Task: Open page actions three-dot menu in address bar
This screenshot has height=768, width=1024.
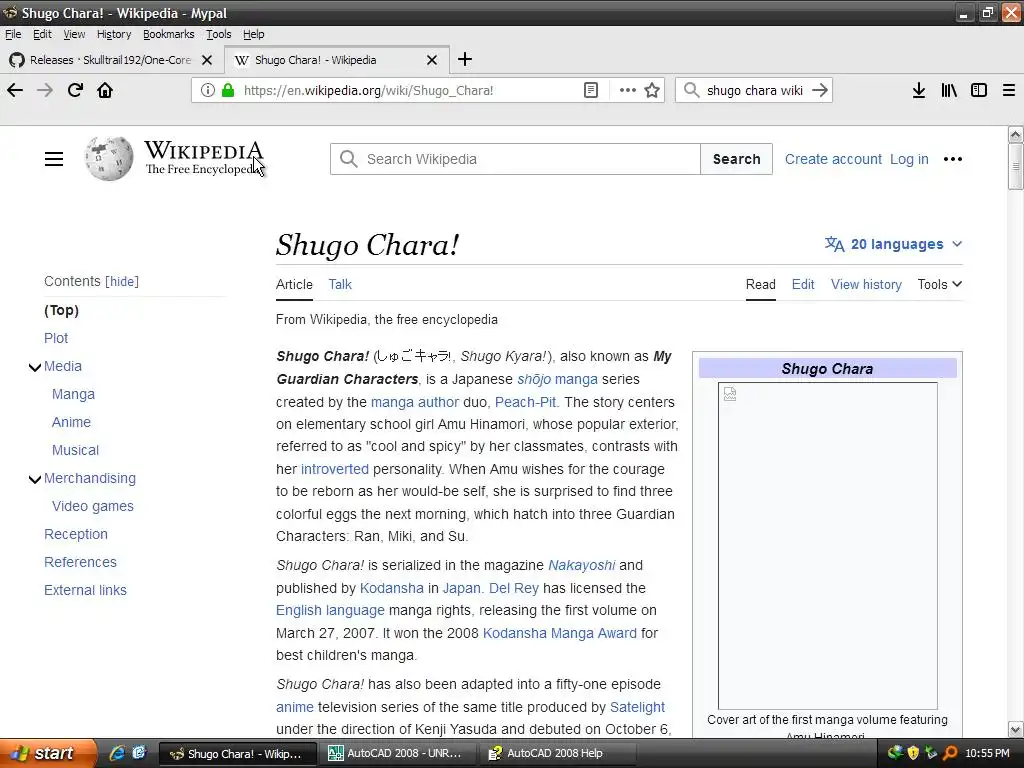Action: pos(627,90)
